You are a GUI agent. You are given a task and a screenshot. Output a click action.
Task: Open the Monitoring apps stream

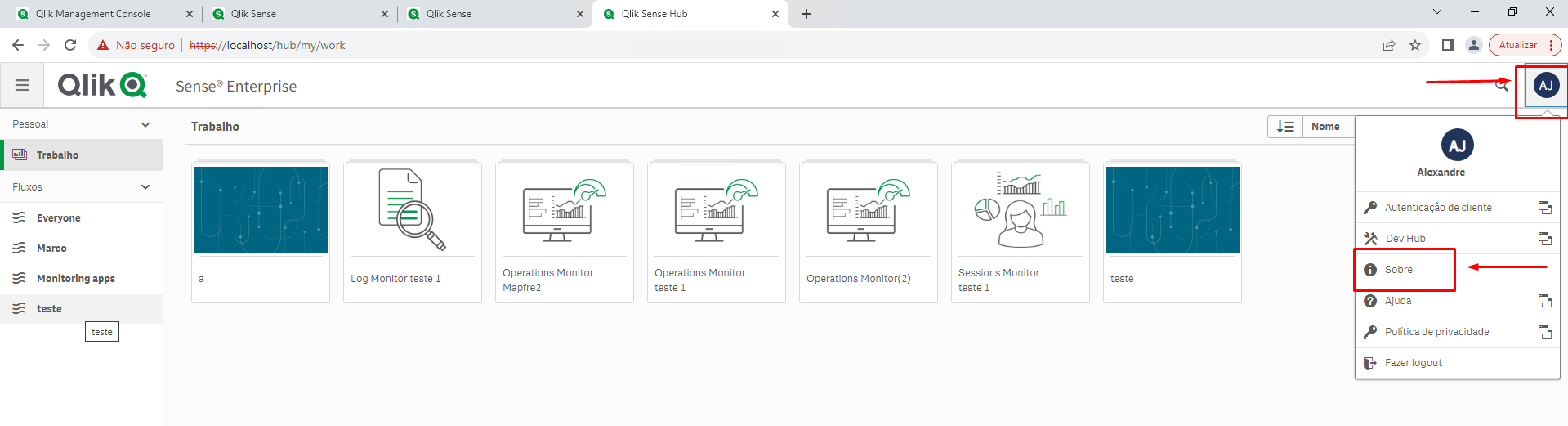[x=82, y=279]
